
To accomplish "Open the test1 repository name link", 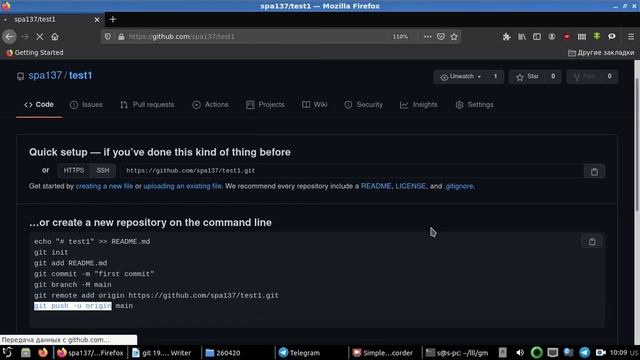I will [80, 76].
